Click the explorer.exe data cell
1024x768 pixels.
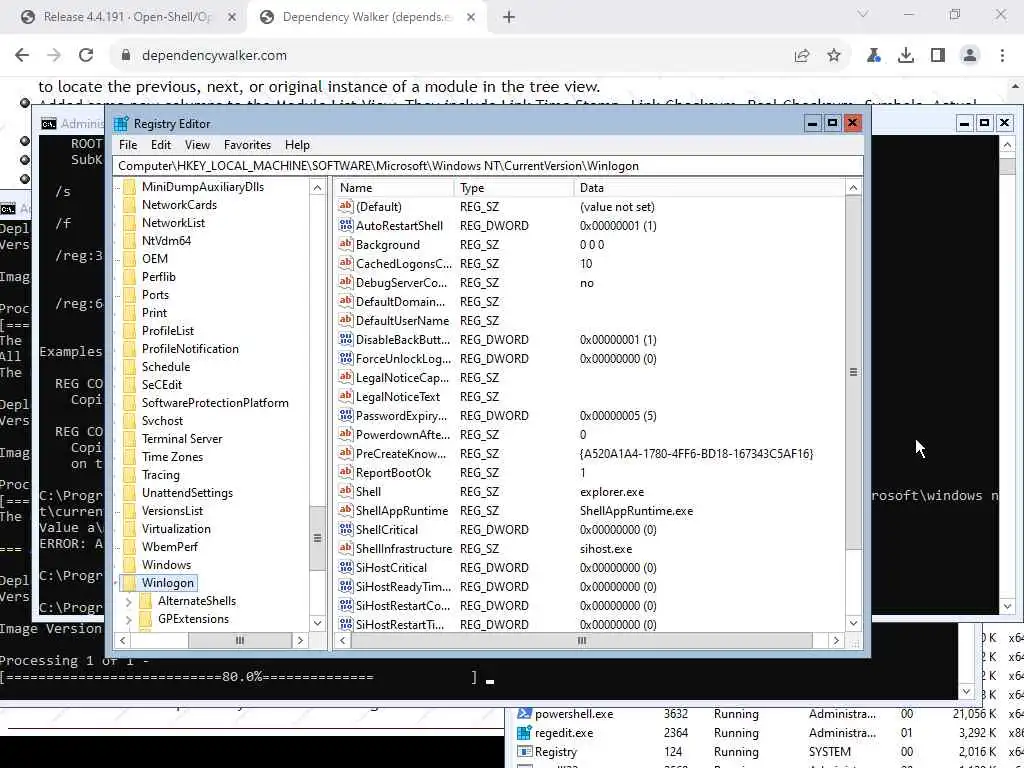click(x=611, y=492)
